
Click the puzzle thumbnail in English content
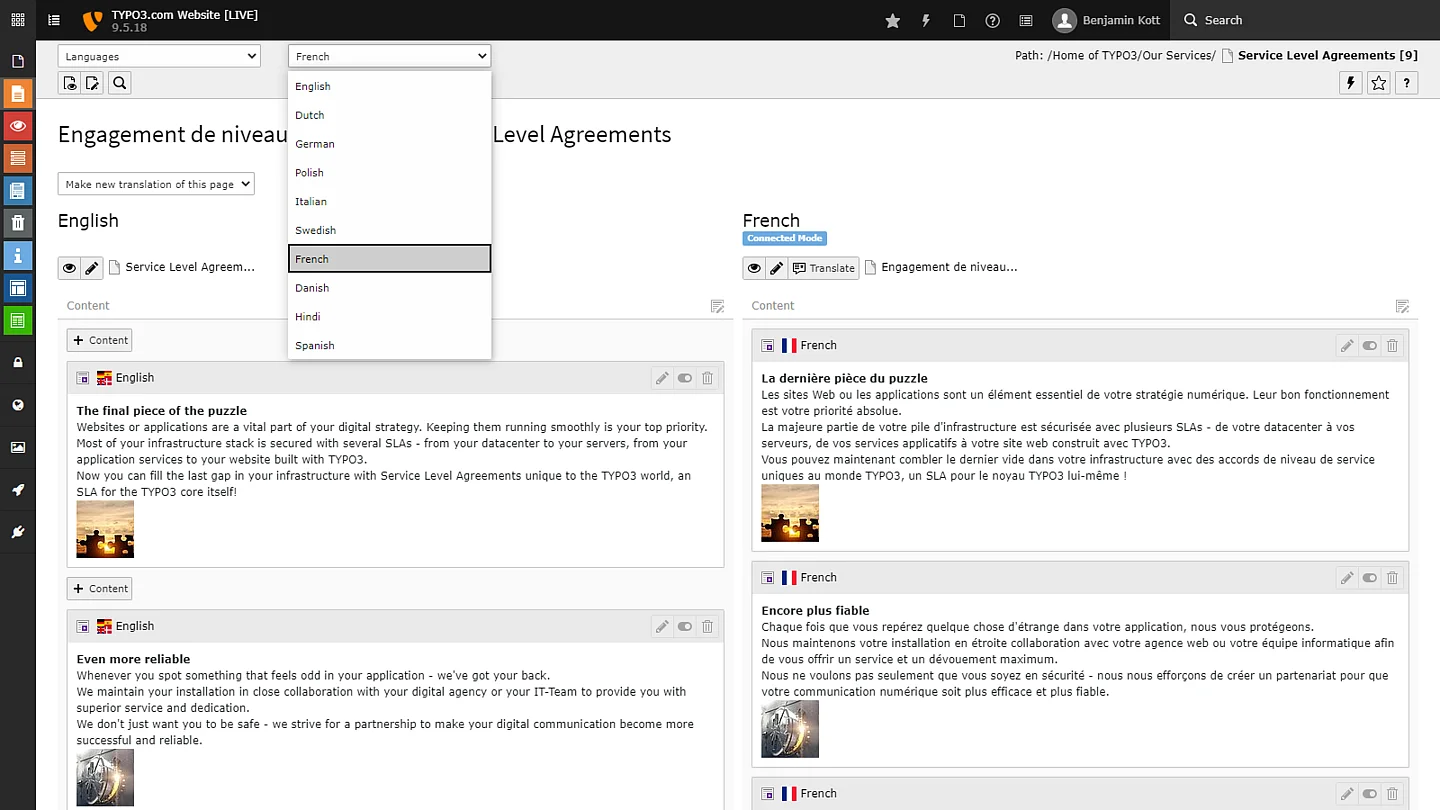(x=105, y=529)
